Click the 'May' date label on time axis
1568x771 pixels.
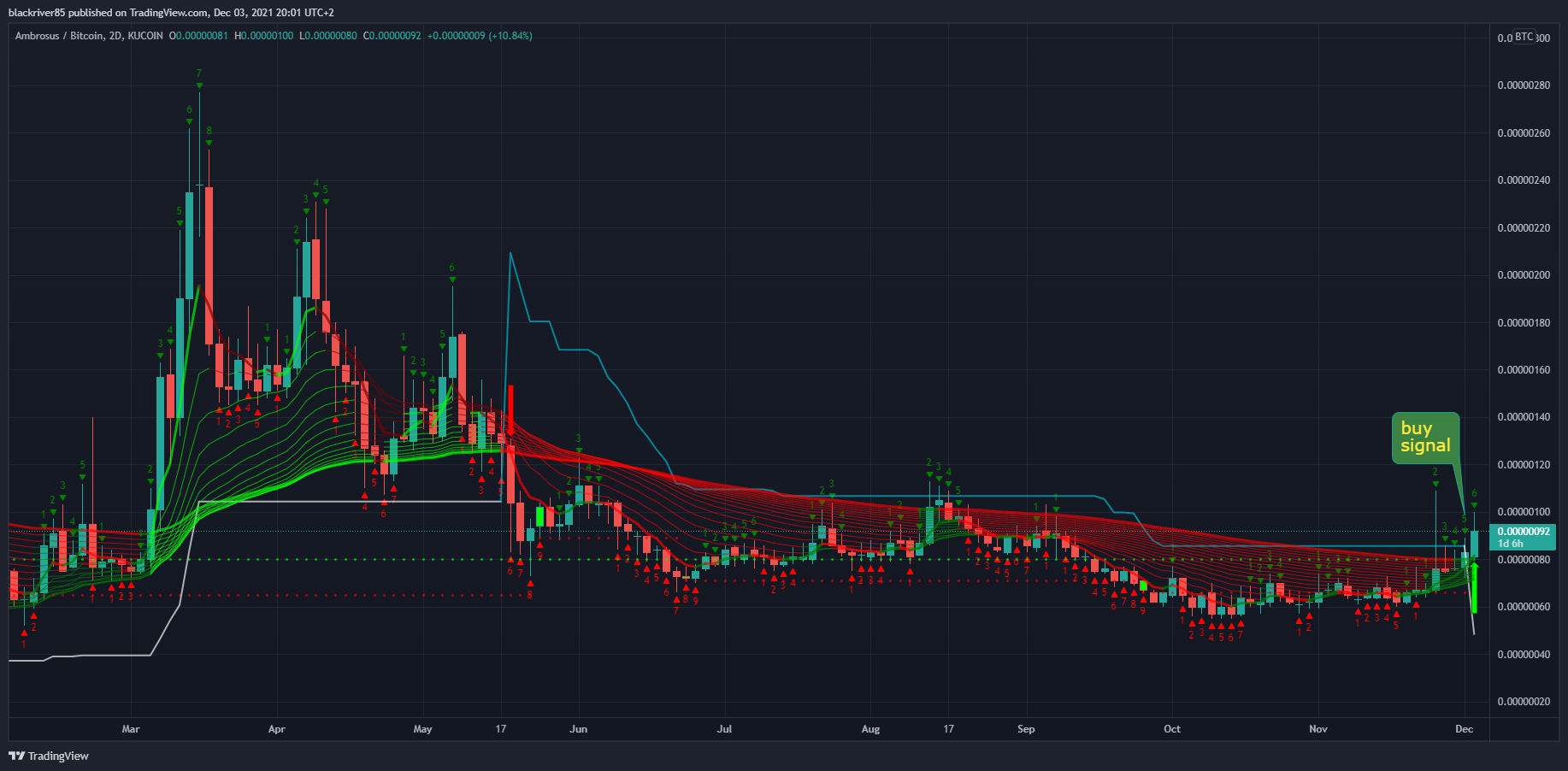click(x=422, y=729)
